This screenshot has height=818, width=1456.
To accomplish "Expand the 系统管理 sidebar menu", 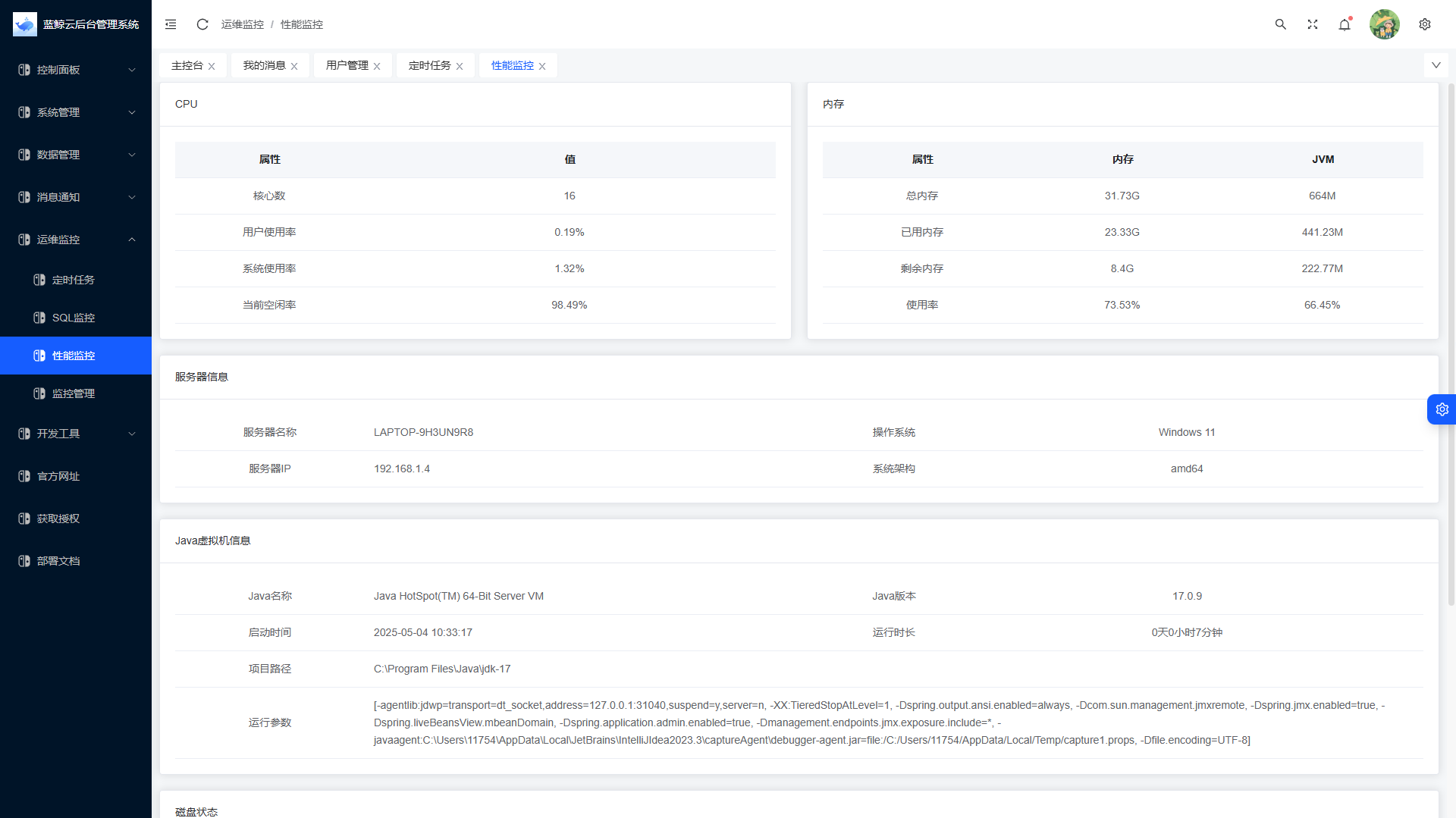I will tap(76, 112).
